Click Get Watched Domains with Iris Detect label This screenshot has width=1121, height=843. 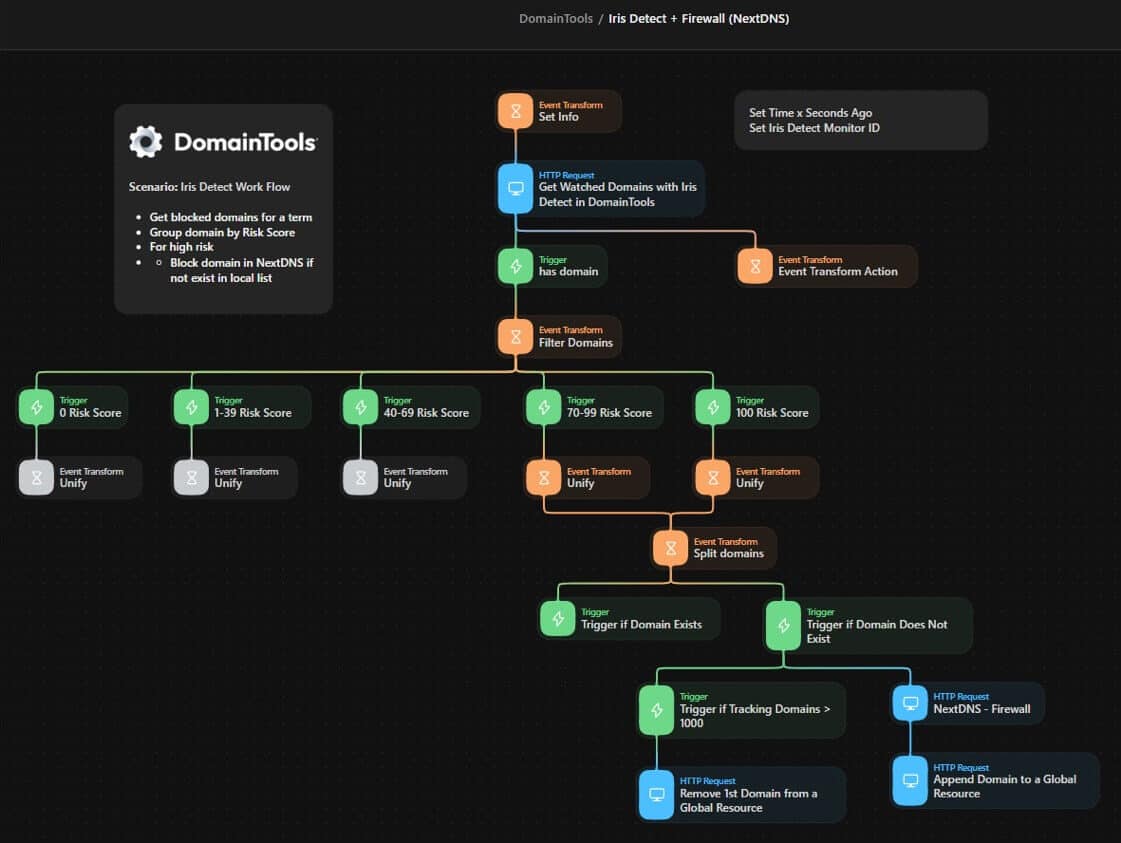tap(617, 194)
